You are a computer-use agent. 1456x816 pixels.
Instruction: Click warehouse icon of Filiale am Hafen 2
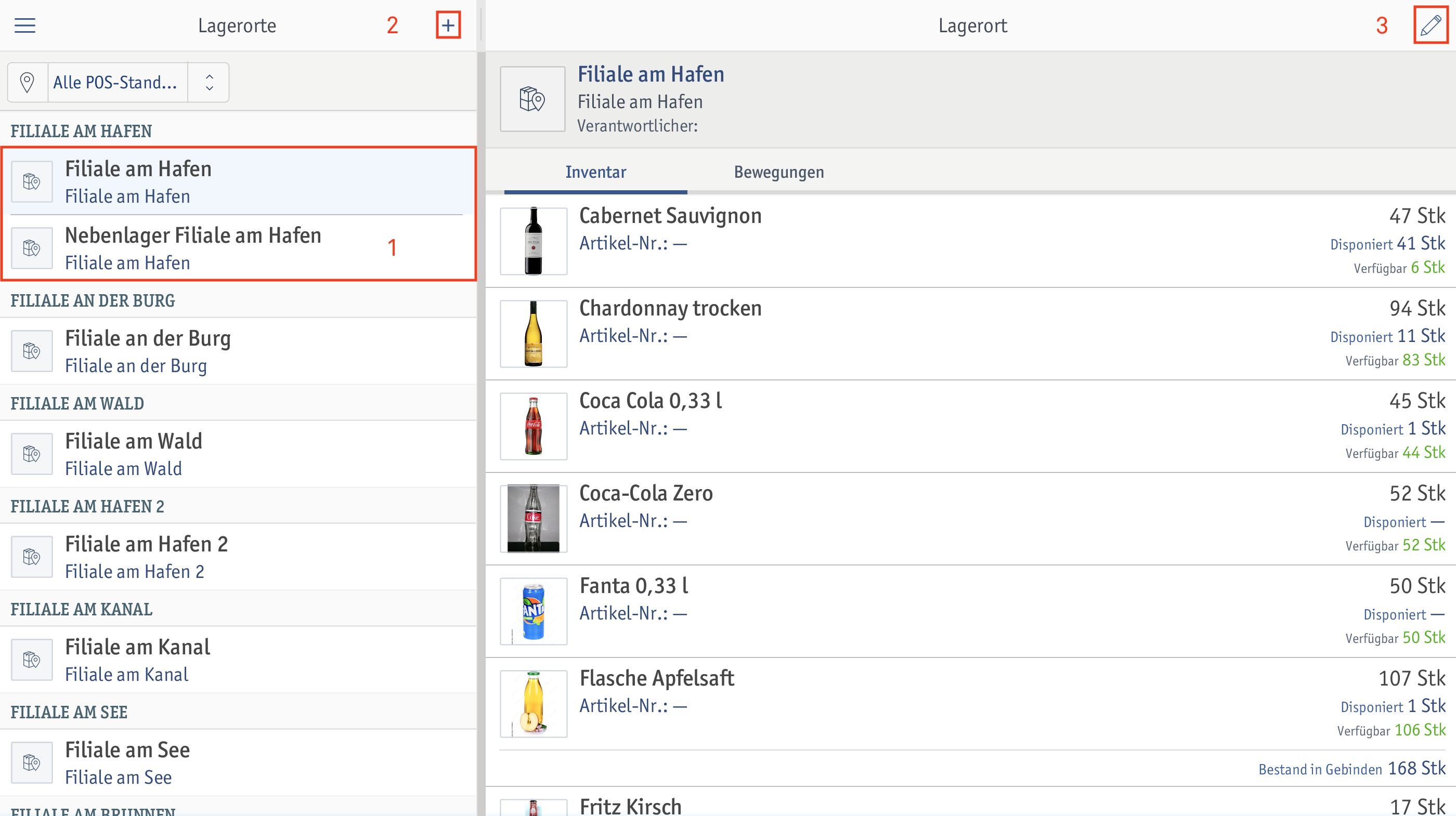tap(32, 557)
